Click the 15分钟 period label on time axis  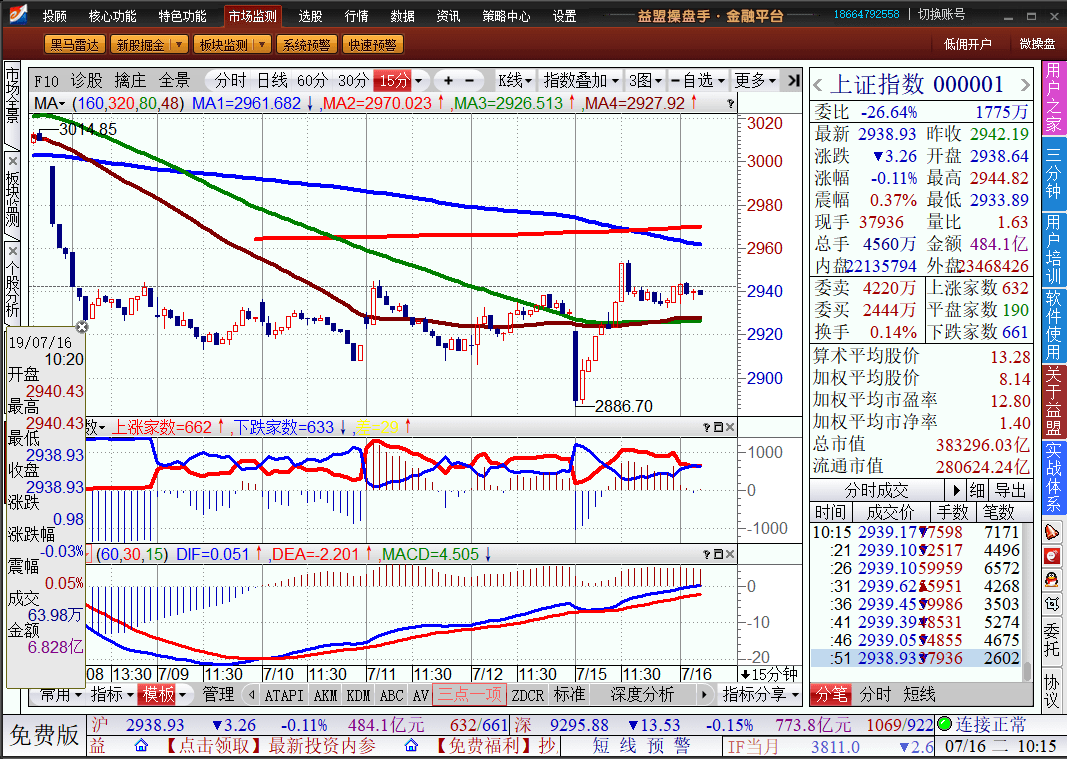(770, 674)
